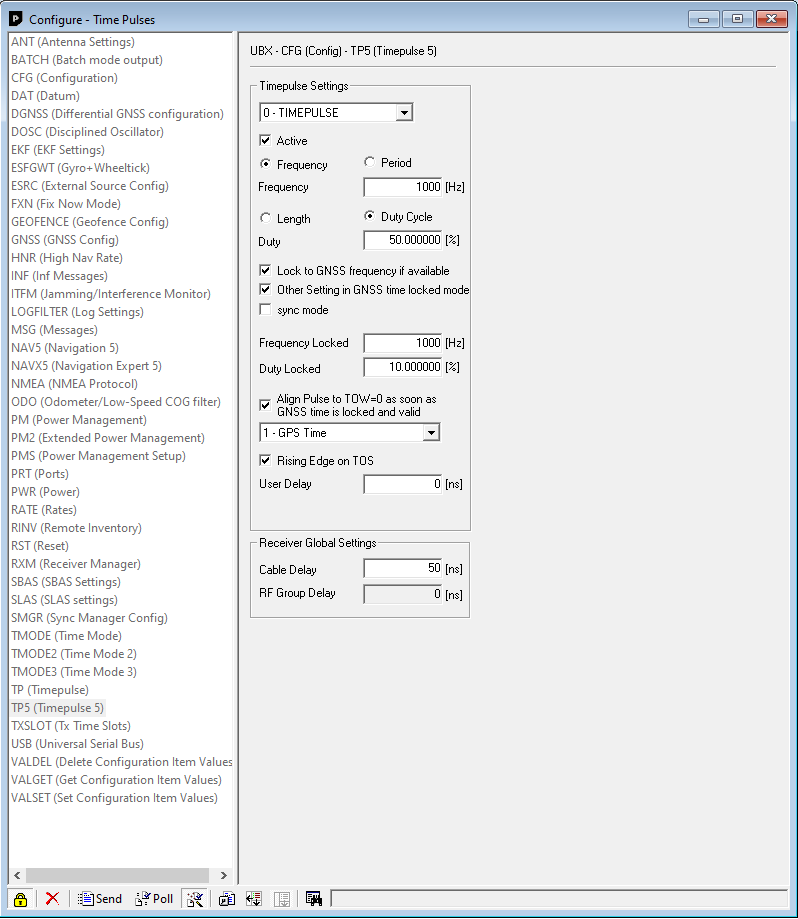Click the Poll message button
798x919 pixels.
coord(154,898)
